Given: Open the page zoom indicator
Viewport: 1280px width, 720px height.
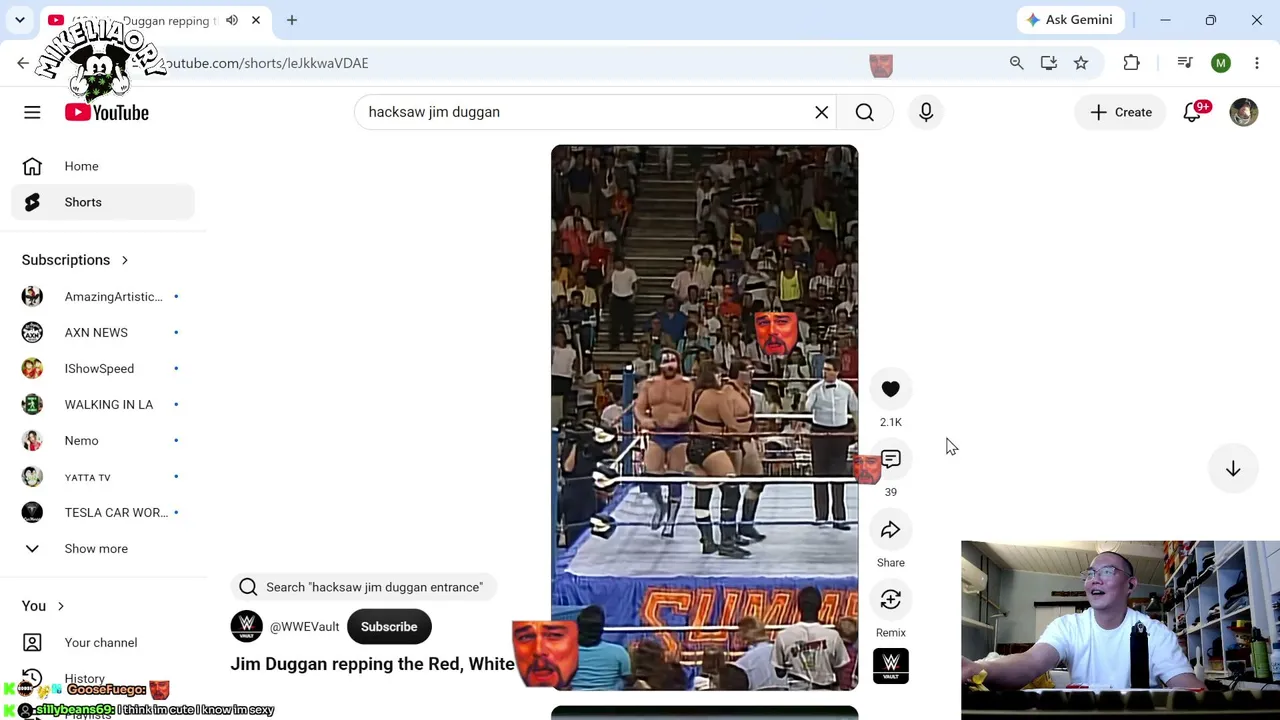Looking at the screenshot, I should tap(1017, 63).
